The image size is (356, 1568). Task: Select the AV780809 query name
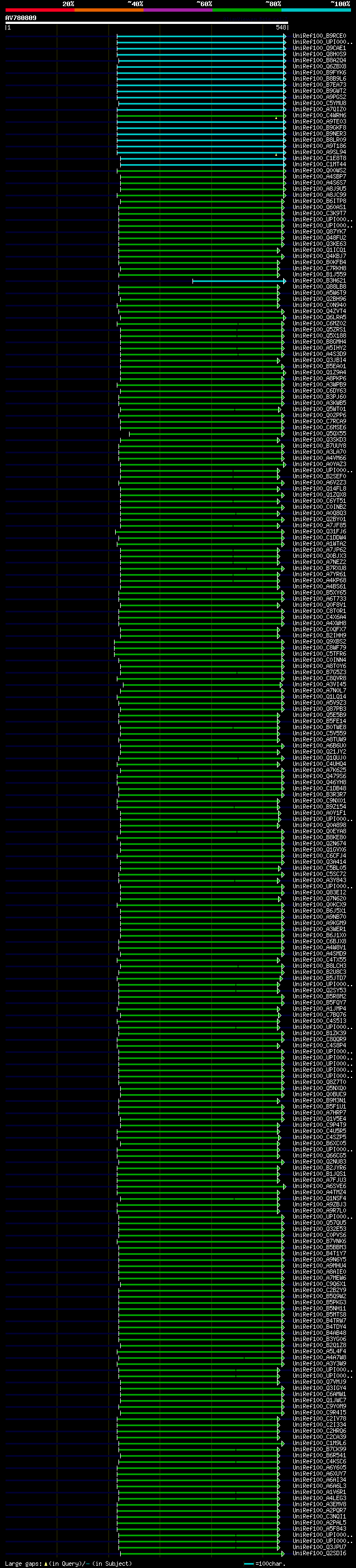[x=21, y=18]
